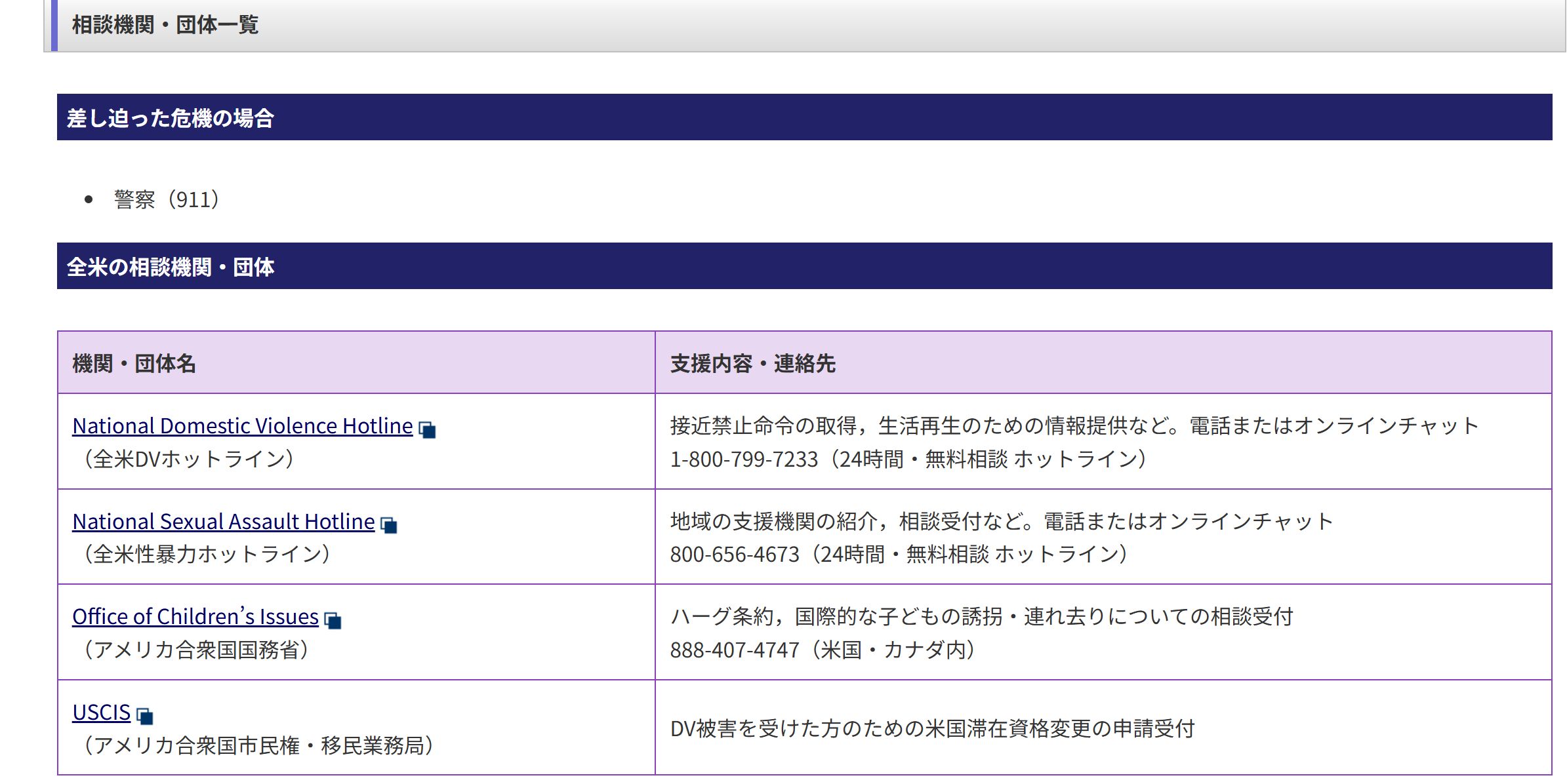The image size is (1567, 784).
Task: Click external-link icon beside National Sexual Assault Hotline
Action: (x=389, y=525)
